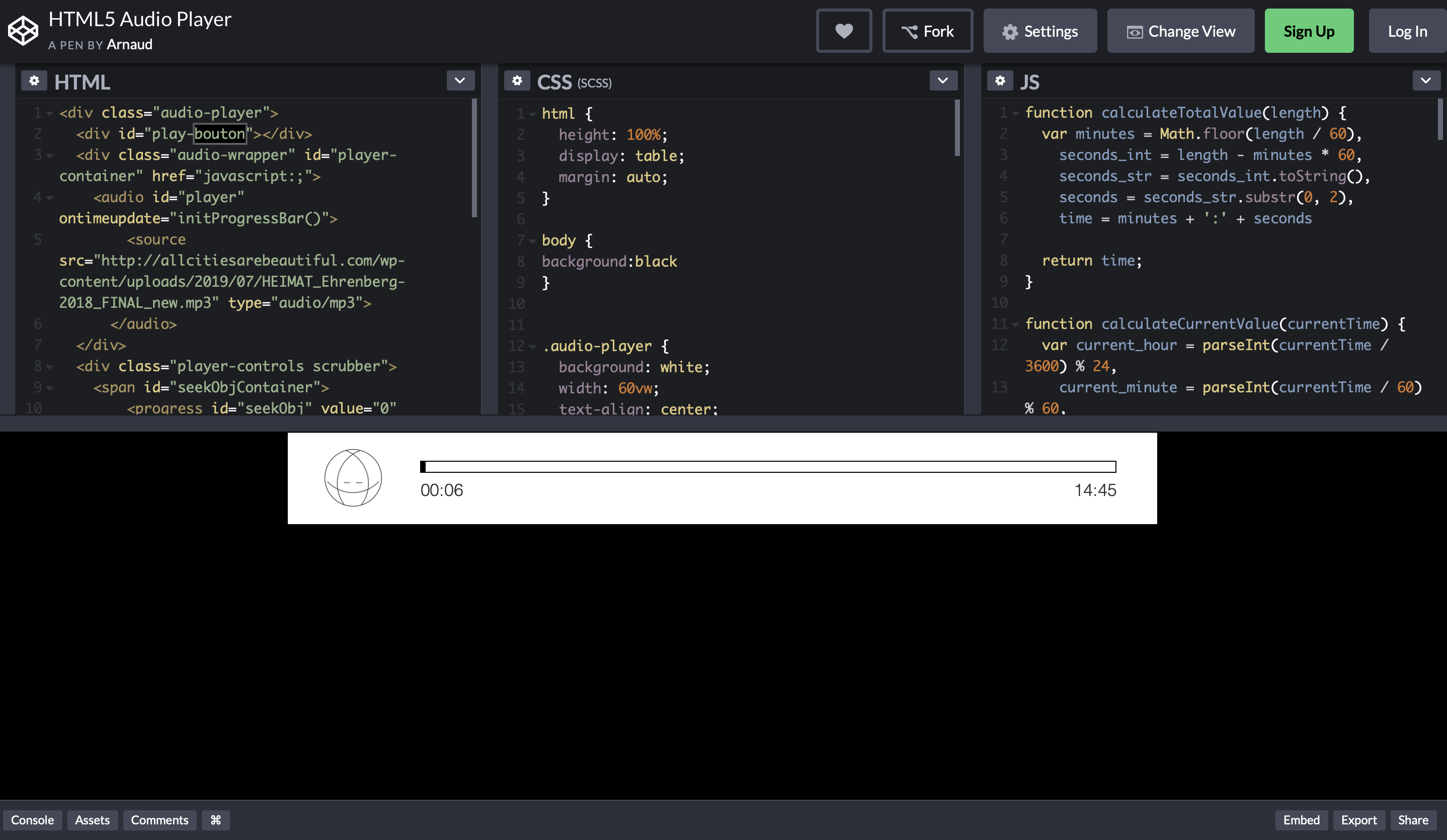Screen dimensions: 1447x840
Task: Collapse the audio-player div on HTML line 1
Action: coord(50,113)
